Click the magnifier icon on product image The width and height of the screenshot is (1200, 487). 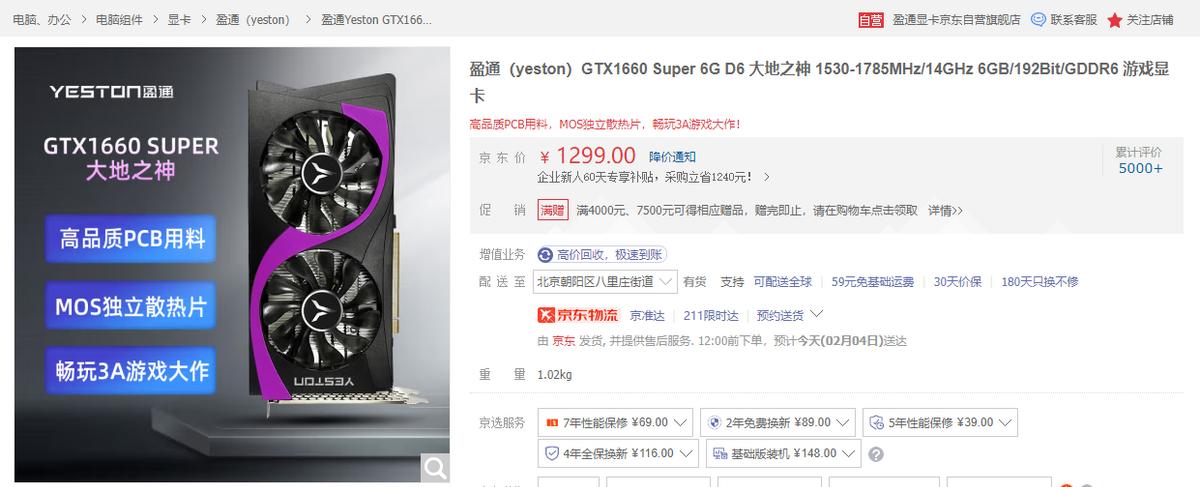click(x=435, y=467)
